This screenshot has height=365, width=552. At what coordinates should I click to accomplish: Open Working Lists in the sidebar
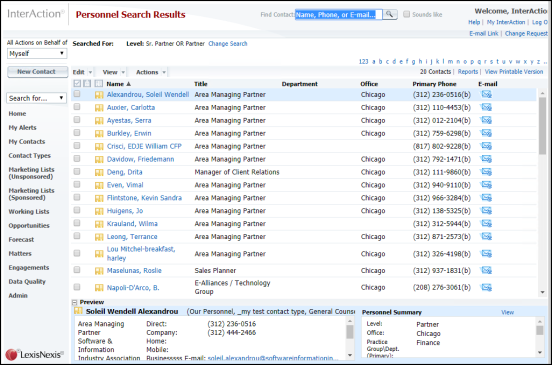[x=29, y=212]
